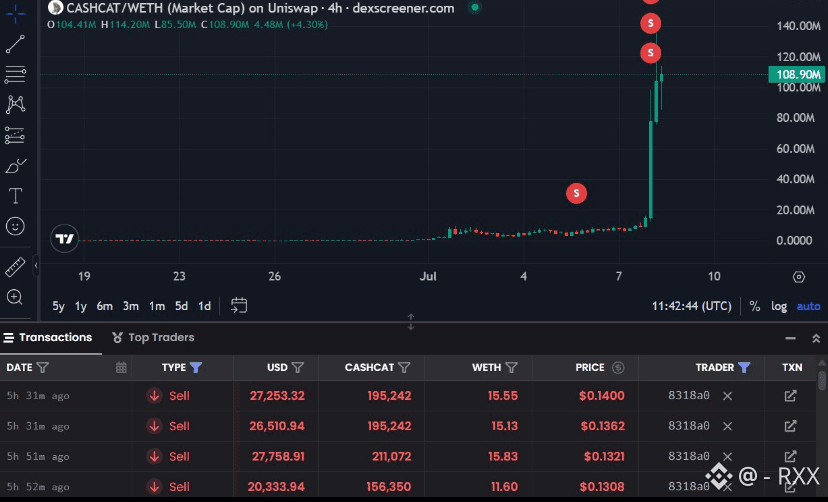828x502 pixels.
Task: Open chart settings gear on time axis
Action: point(798,277)
